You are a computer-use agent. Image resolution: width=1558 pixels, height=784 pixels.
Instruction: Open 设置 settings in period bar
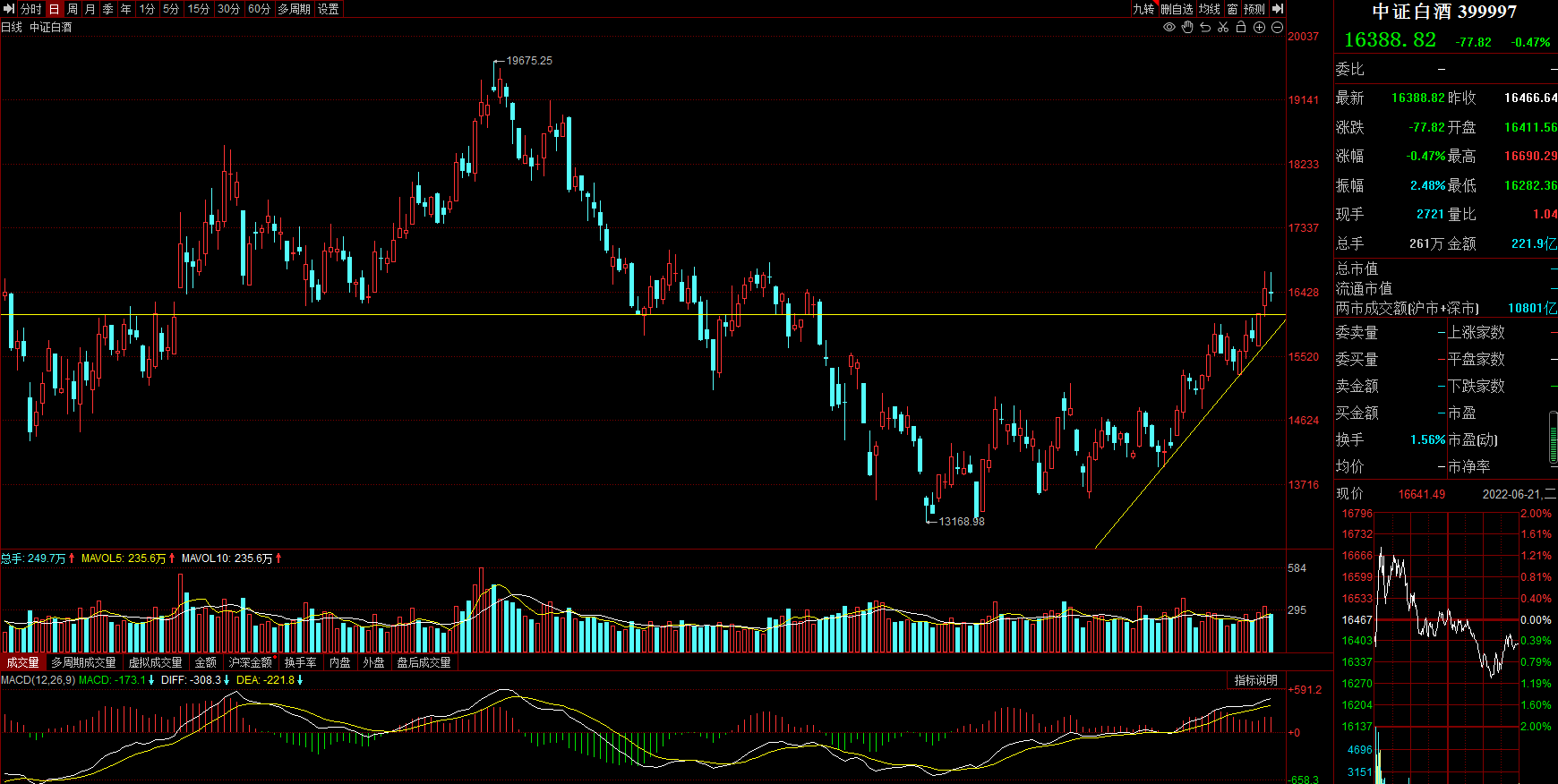coord(329,9)
